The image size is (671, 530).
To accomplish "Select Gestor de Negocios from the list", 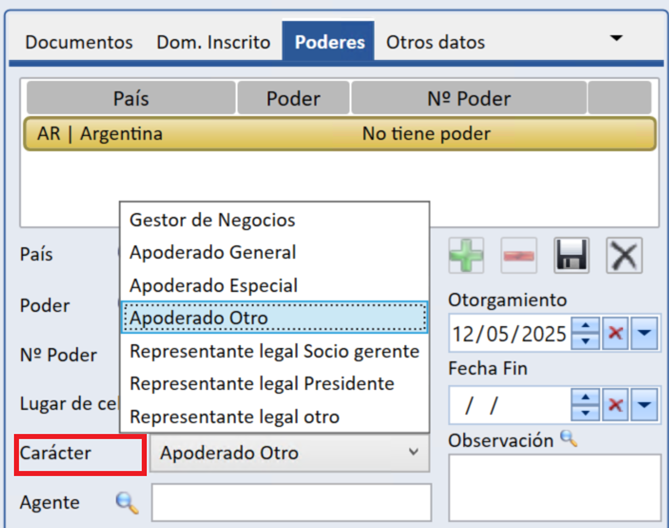I will 212,220.
